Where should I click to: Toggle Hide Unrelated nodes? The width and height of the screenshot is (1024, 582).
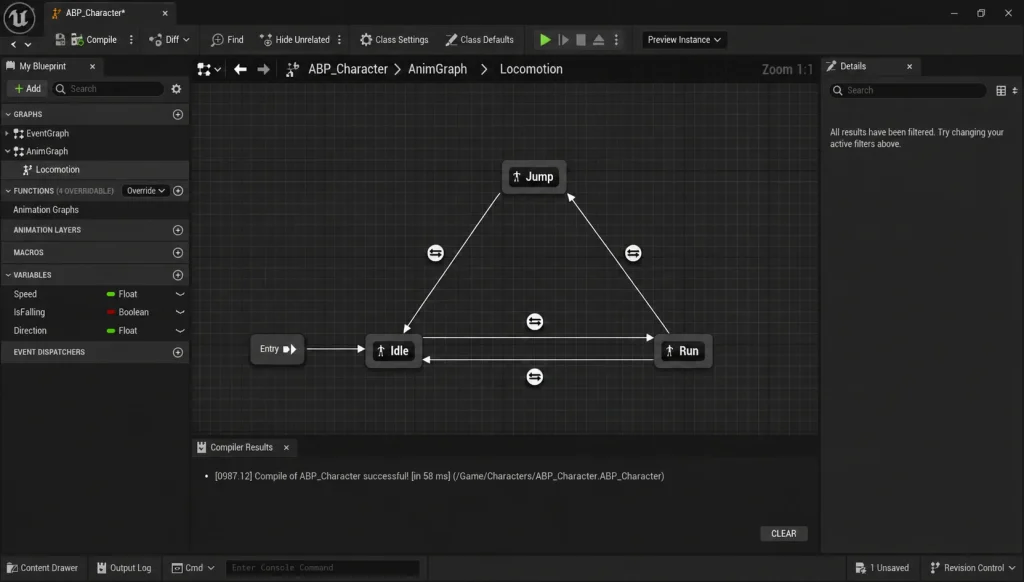tap(295, 40)
